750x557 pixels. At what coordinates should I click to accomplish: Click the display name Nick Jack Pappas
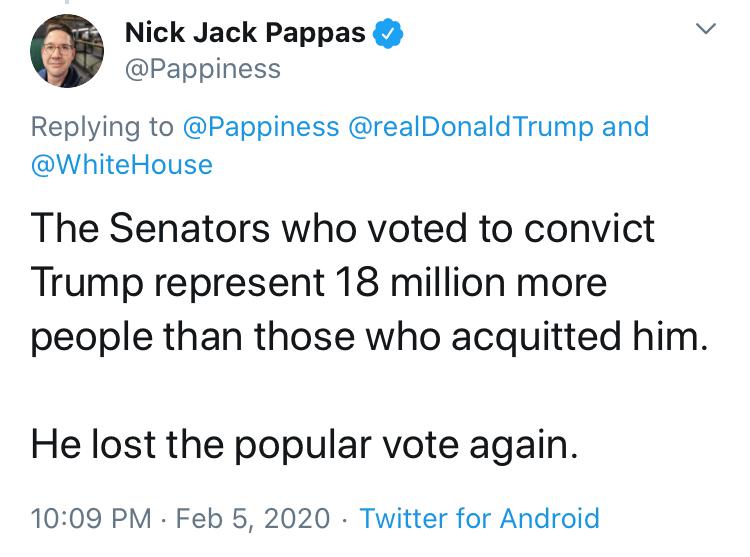[x=246, y=34]
